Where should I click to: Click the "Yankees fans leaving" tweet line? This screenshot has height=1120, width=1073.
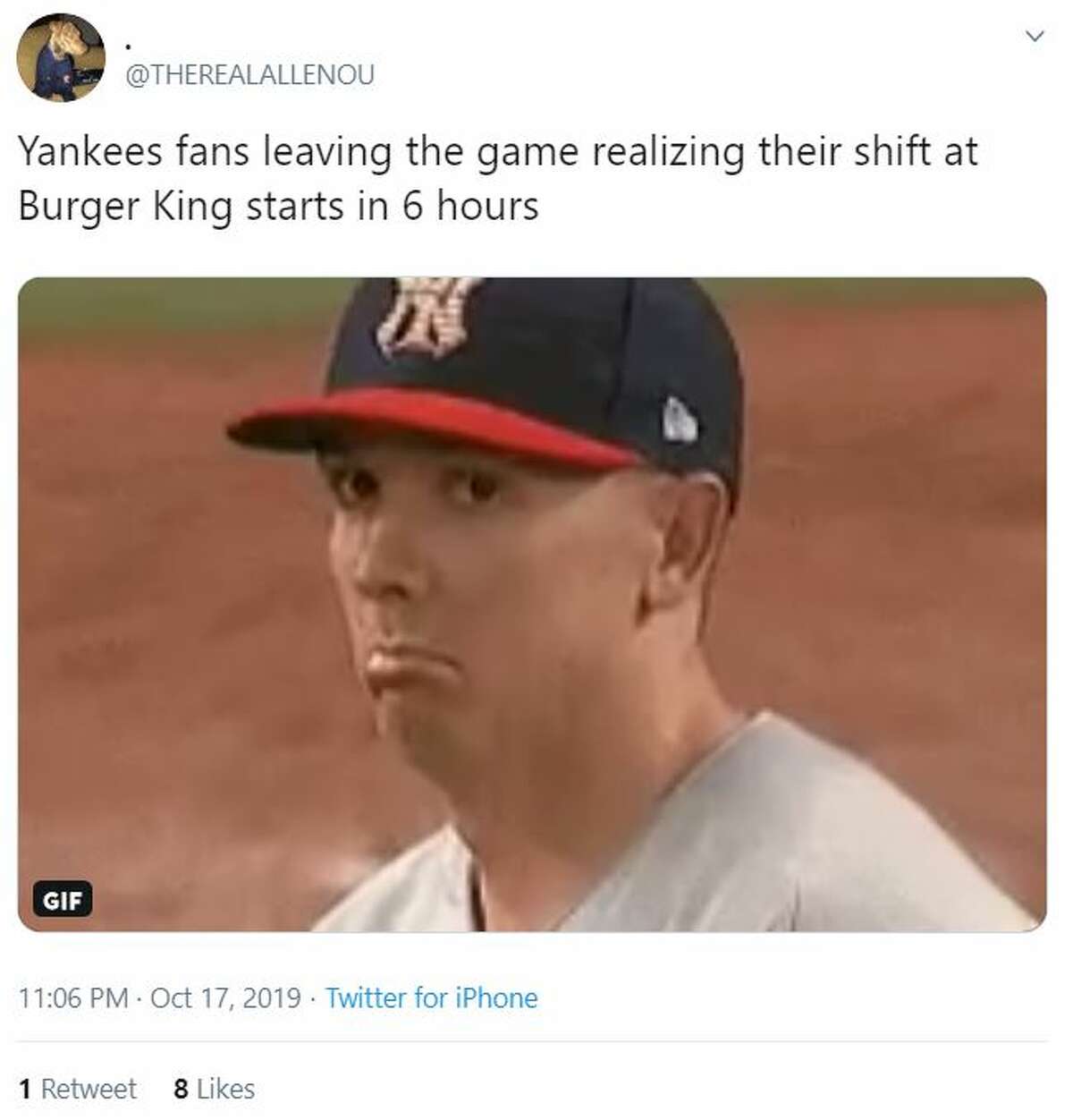[x=497, y=151]
